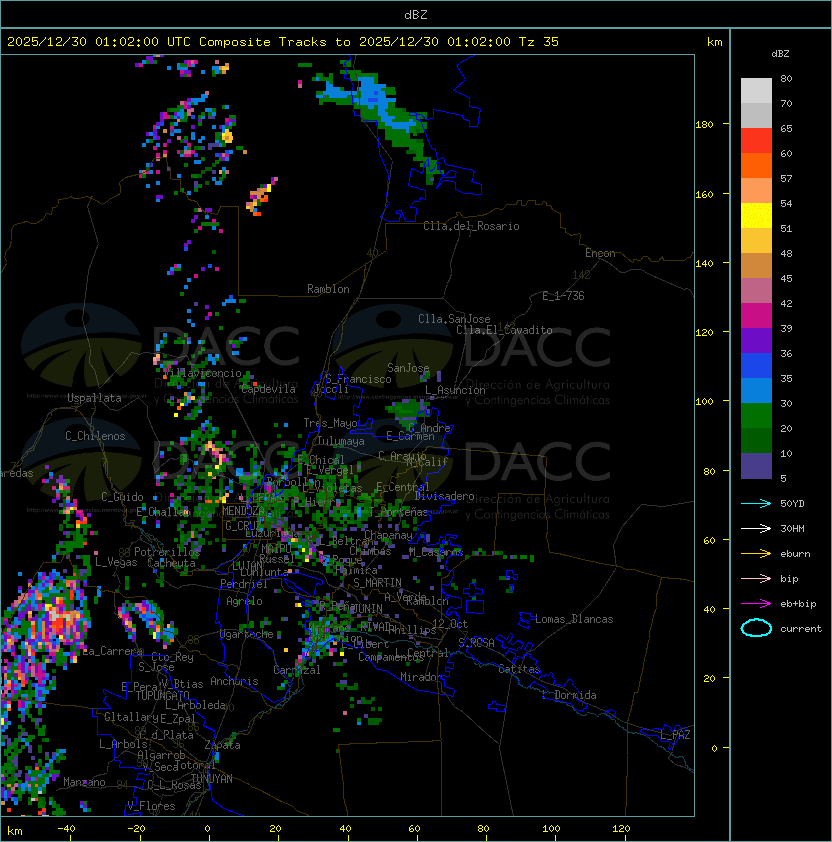Image resolution: width=832 pixels, height=842 pixels.
Task: Click the 'V_Flores' map label
Action: (x=151, y=806)
